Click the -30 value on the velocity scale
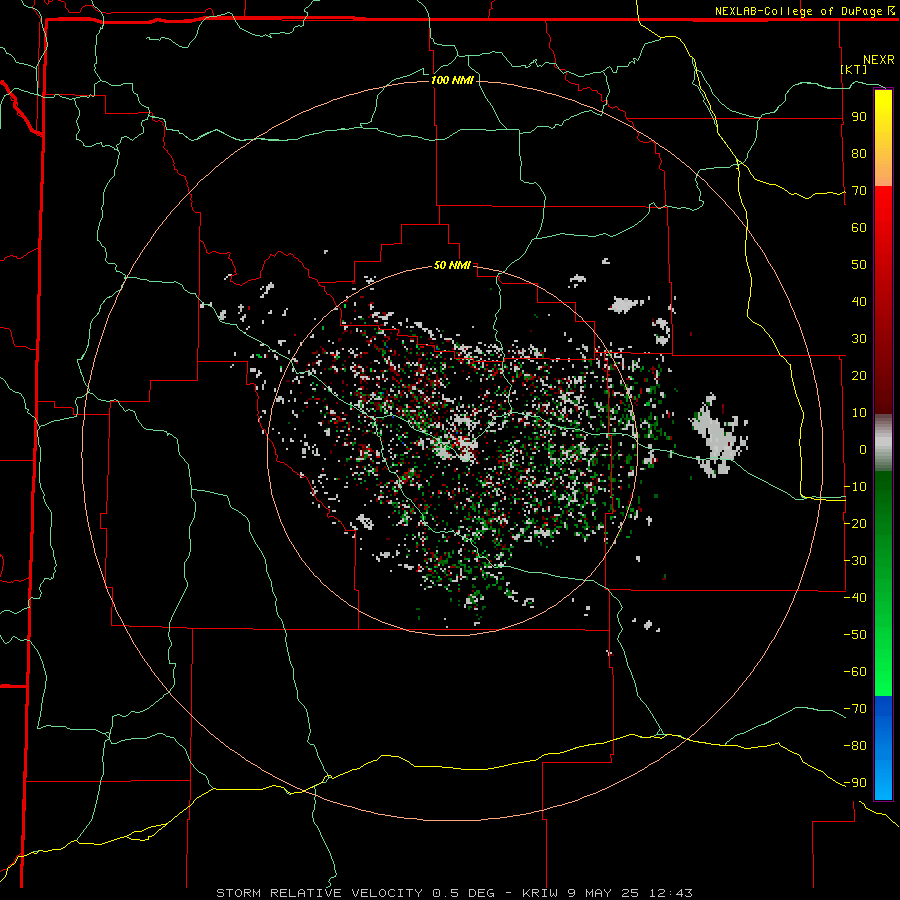900x900 pixels. (855, 561)
